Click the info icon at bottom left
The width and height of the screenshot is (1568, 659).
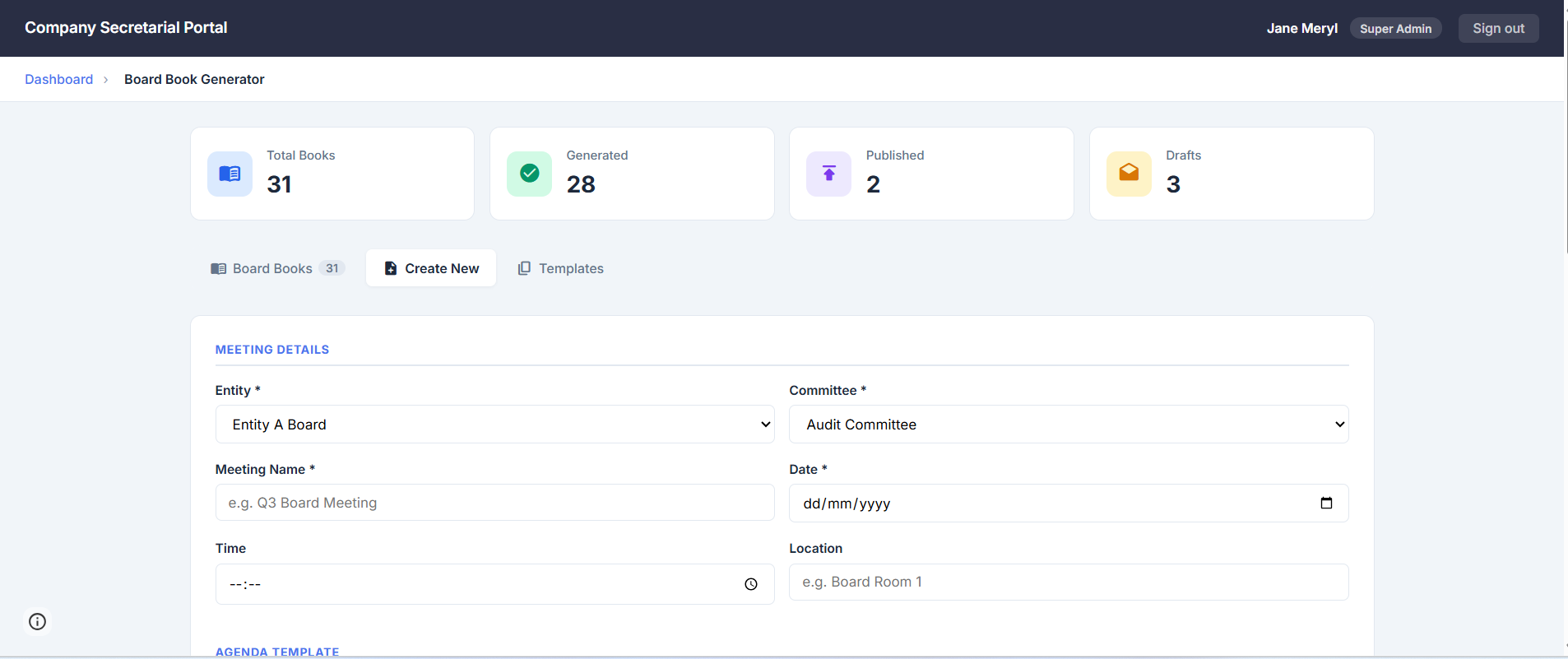tap(37, 621)
